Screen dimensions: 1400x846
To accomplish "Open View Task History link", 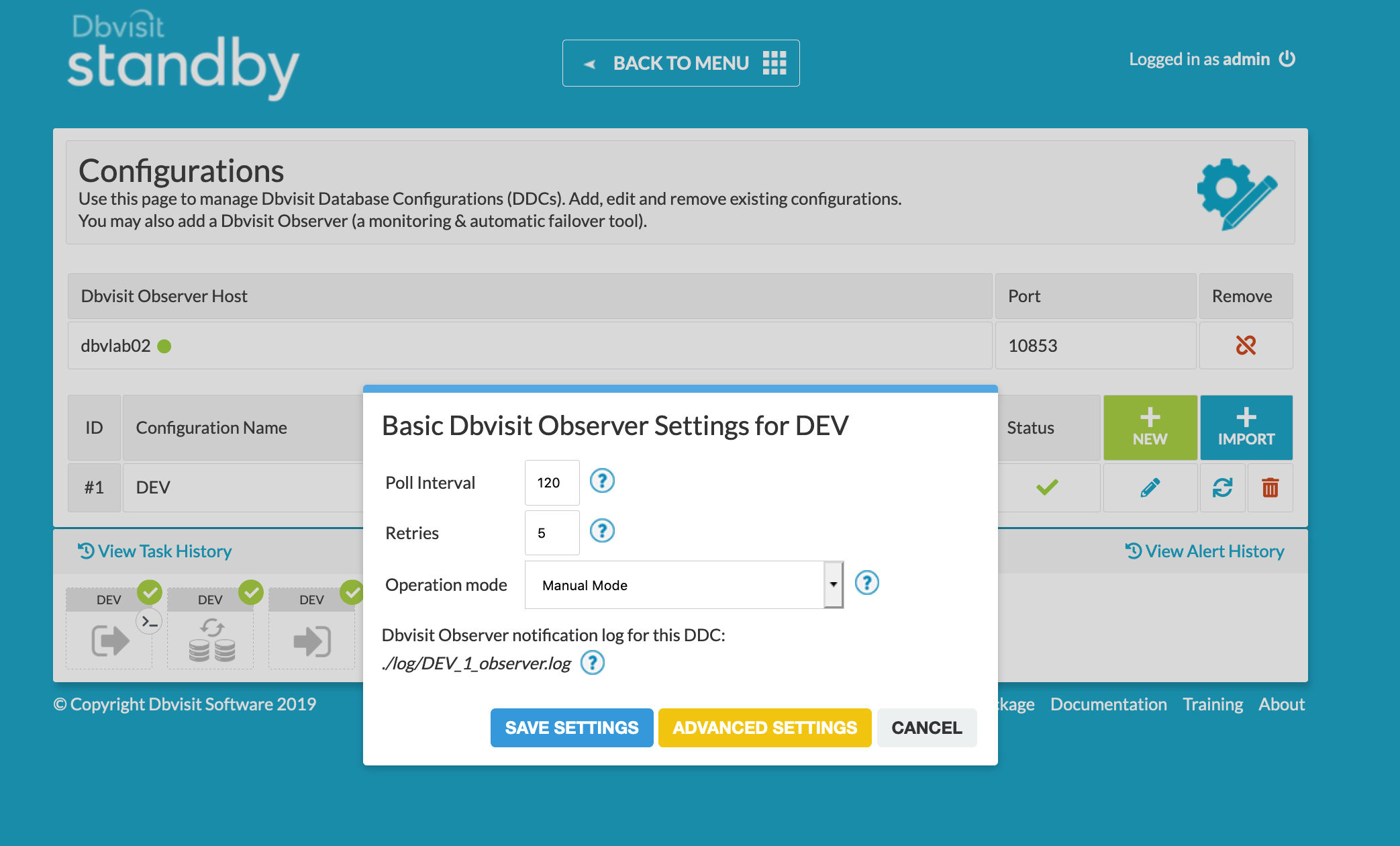I will (x=155, y=551).
